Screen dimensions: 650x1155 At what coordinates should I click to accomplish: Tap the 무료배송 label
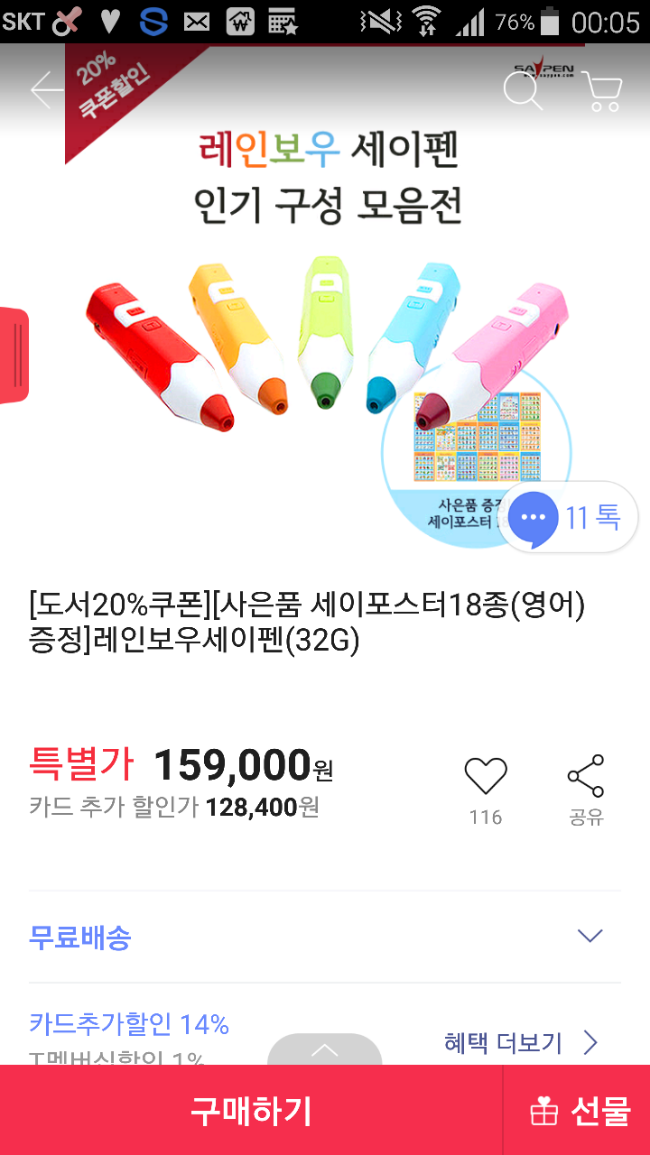(80, 937)
